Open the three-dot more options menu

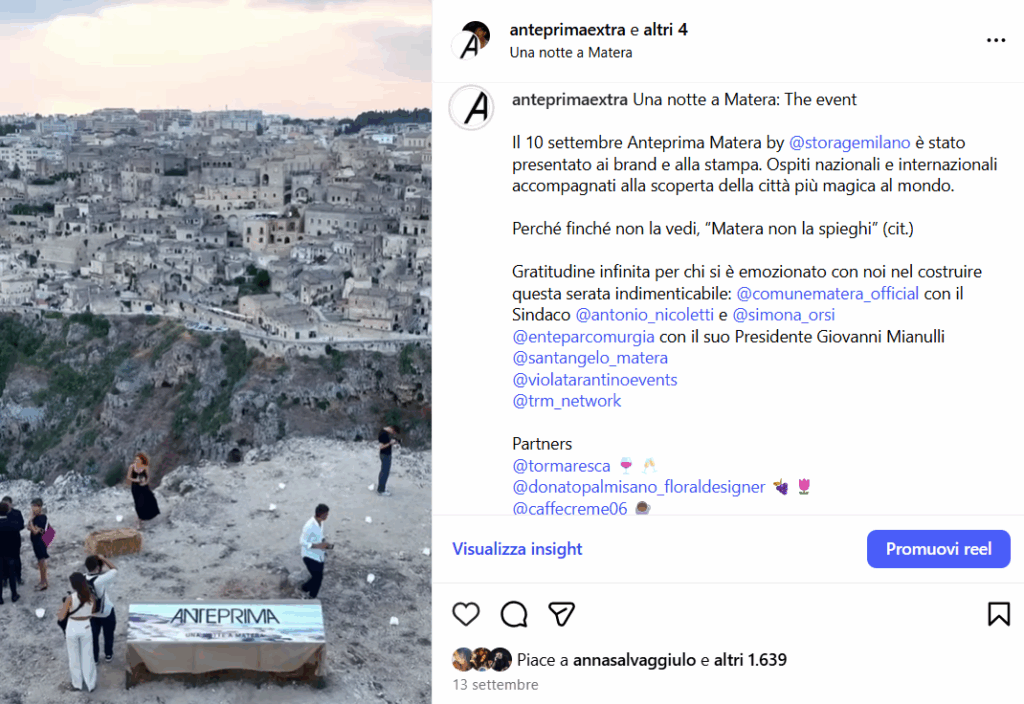(996, 41)
